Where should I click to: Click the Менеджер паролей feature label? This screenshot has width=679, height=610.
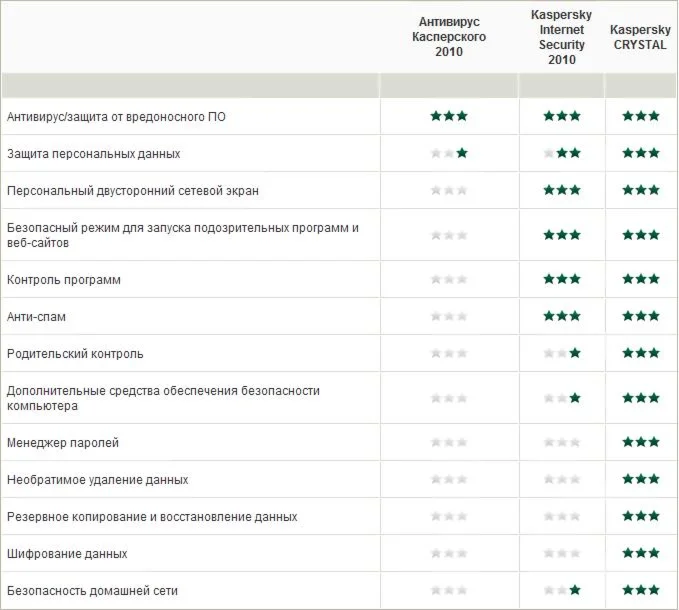click(x=63, y=443)
